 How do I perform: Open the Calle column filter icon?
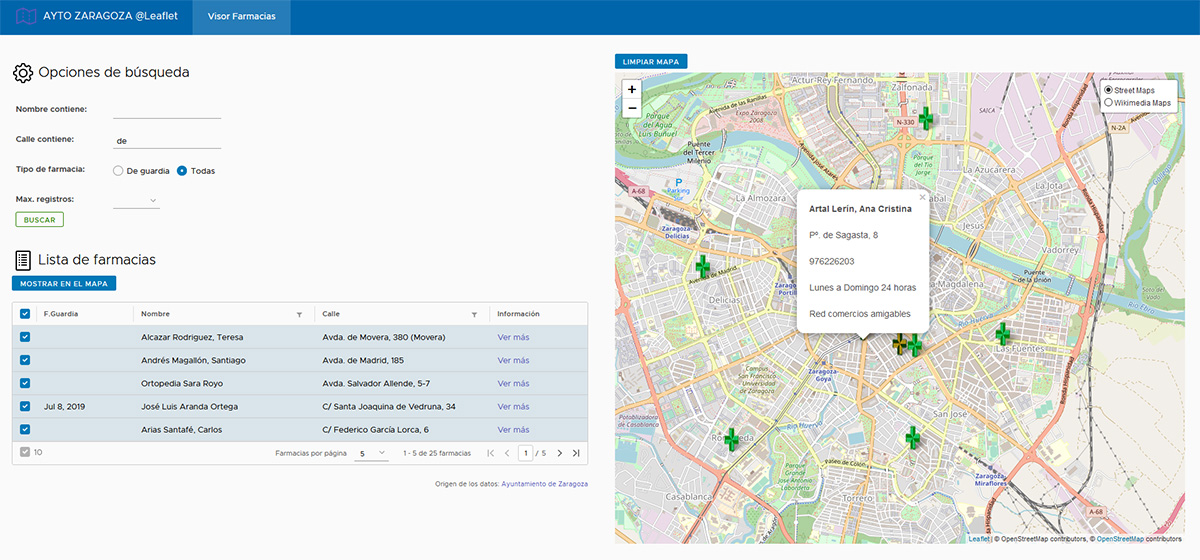point(474,314)
